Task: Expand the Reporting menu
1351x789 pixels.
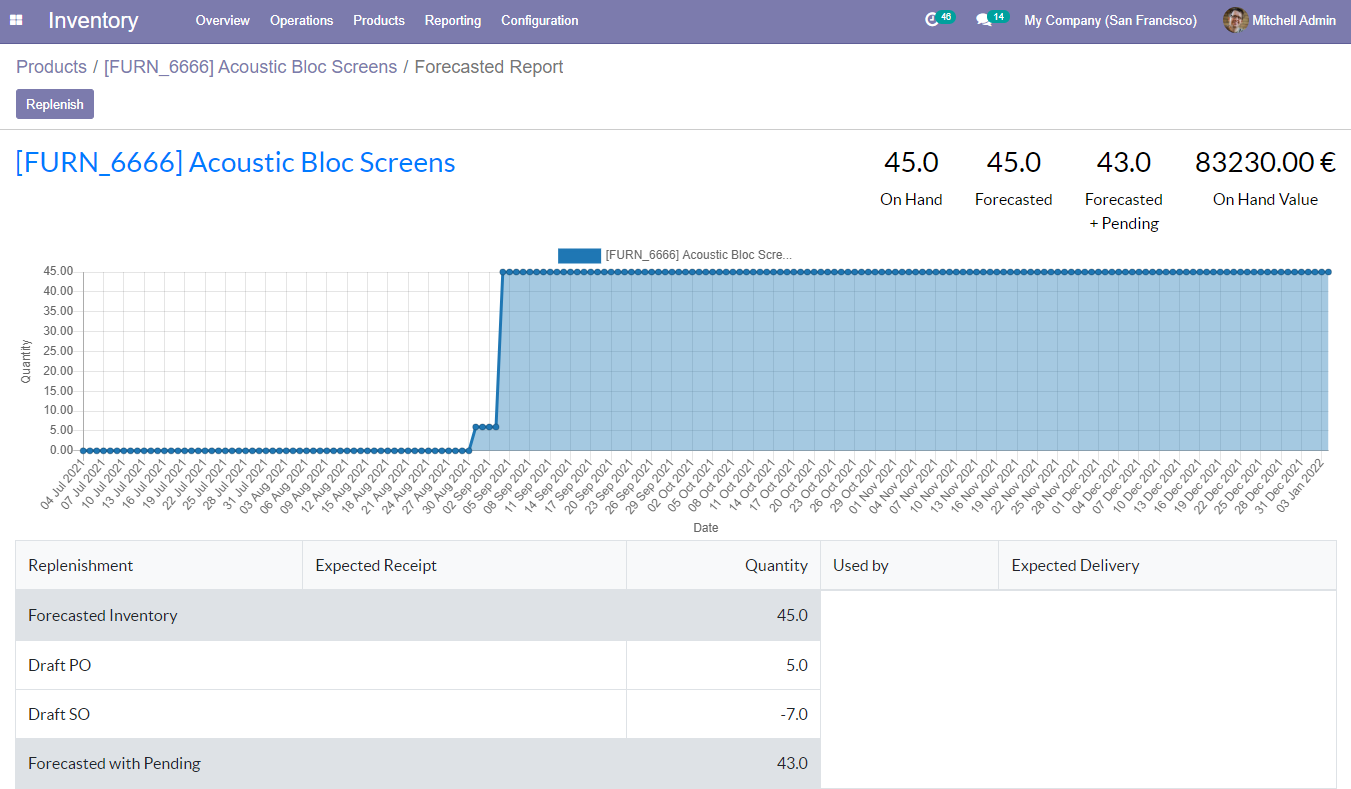Action: click(x=452, y=20)
